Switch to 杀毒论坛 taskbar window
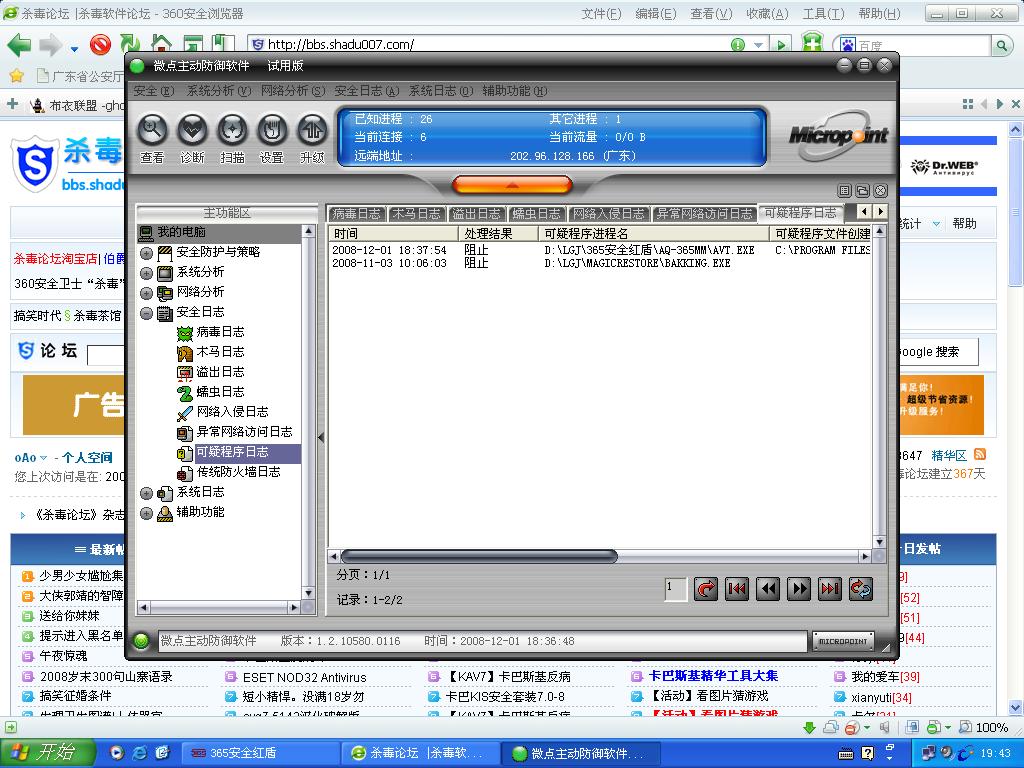 pos(421,753)
